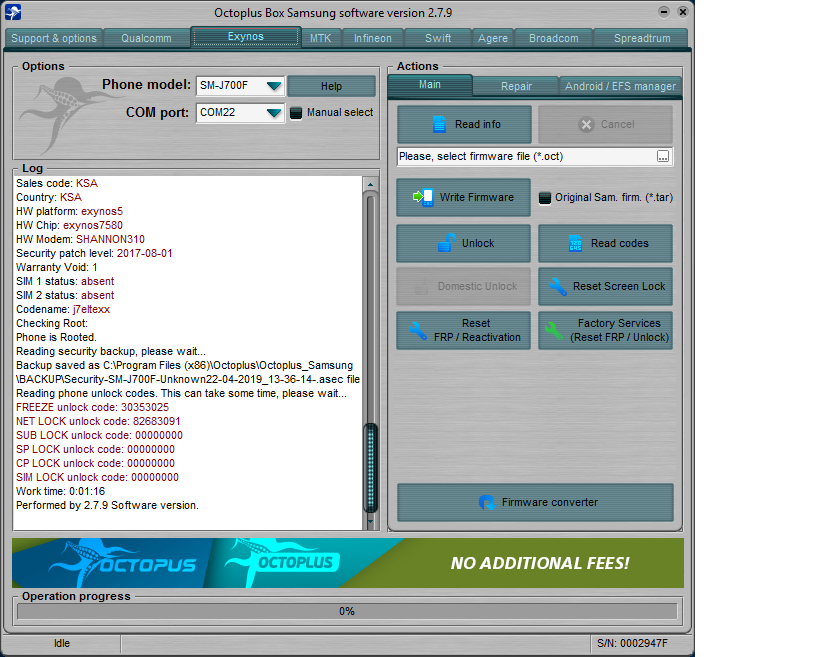Click the Security patch level log line

(x=94, y=253)
